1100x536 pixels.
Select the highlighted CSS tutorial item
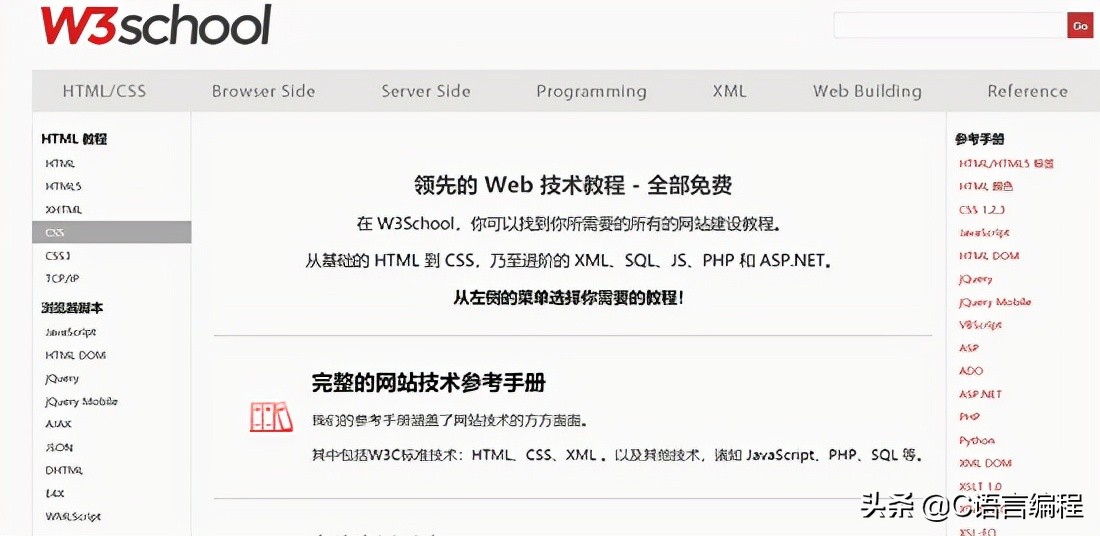pyautogui.click(x=112, y=232)
